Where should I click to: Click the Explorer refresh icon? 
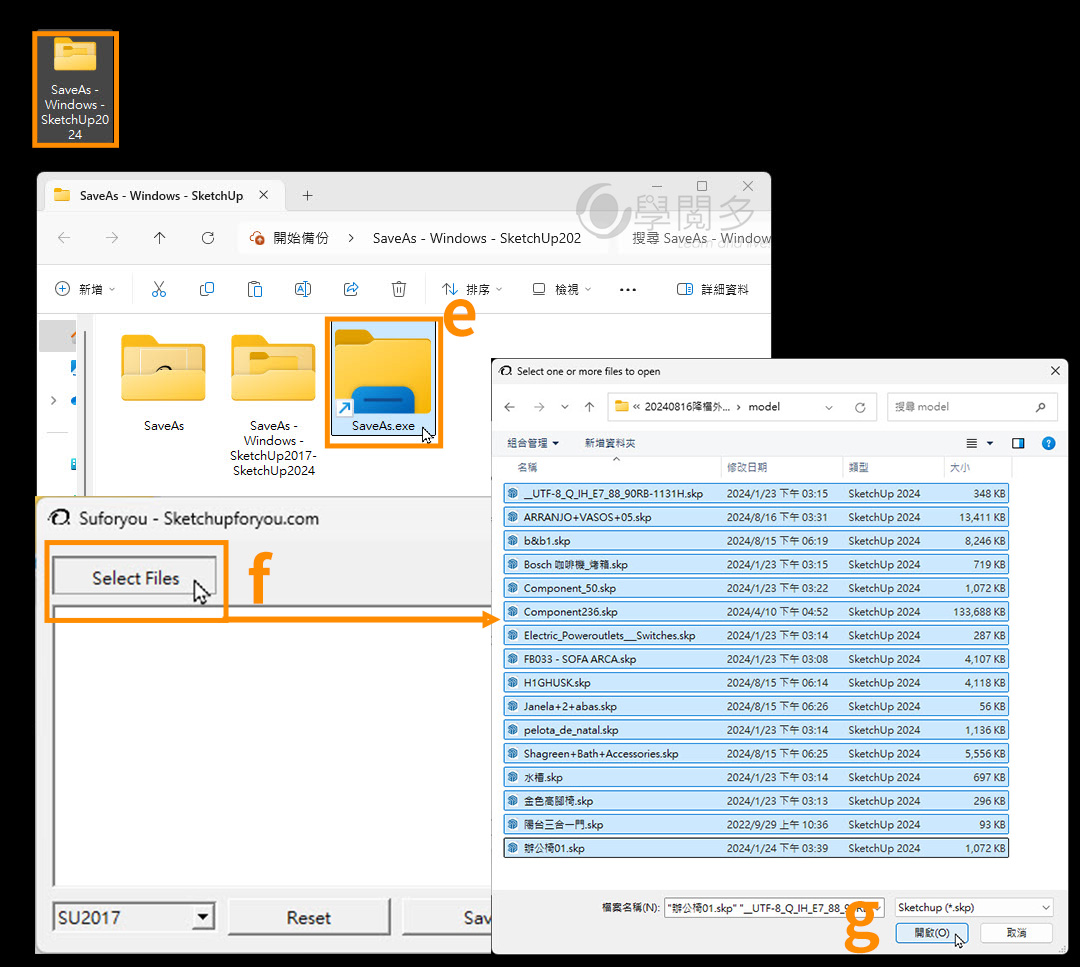[x=208, y=238]
